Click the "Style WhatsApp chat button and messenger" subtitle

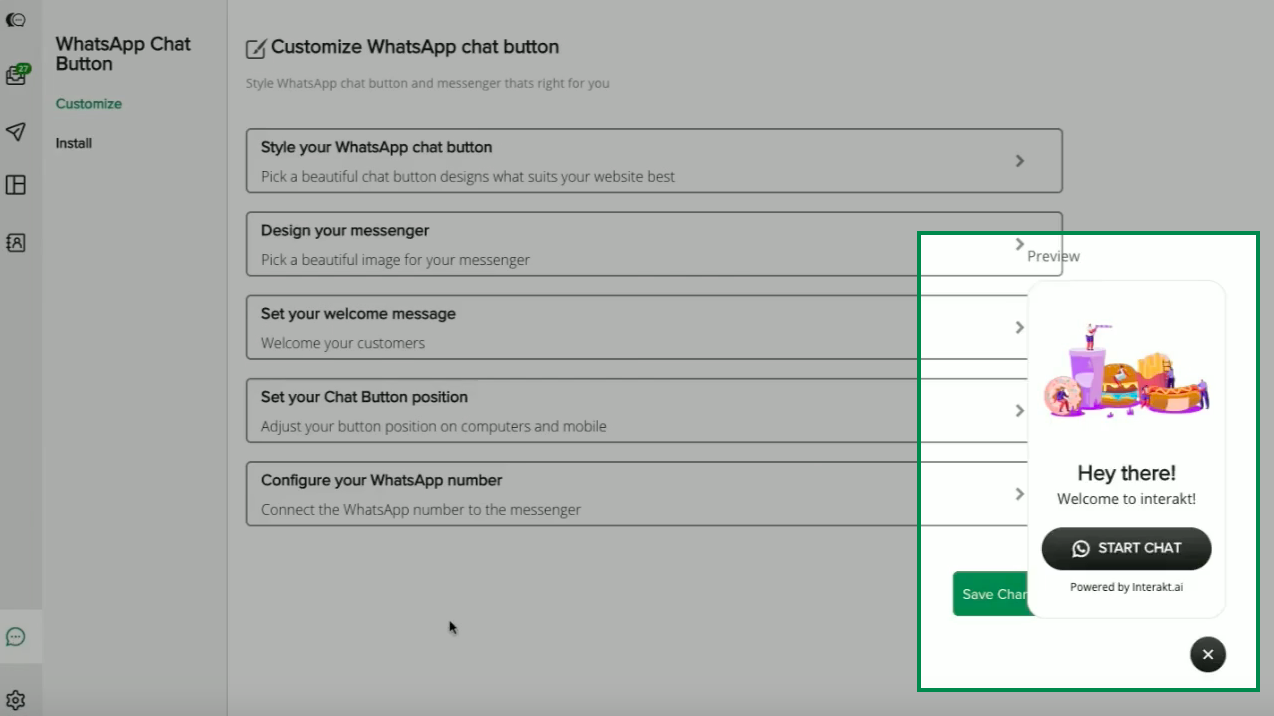[428, 84]
